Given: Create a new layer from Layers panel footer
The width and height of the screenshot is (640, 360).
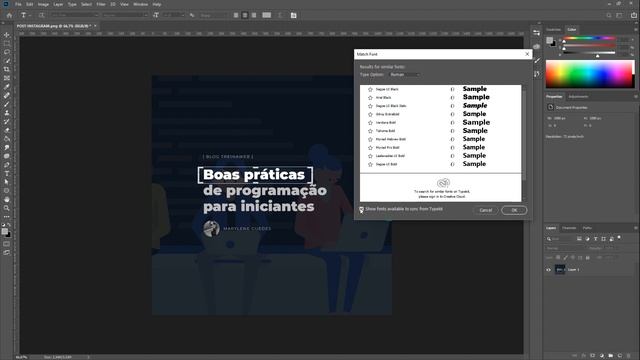Looking at the screenshot, I should (x=620, y=356).
